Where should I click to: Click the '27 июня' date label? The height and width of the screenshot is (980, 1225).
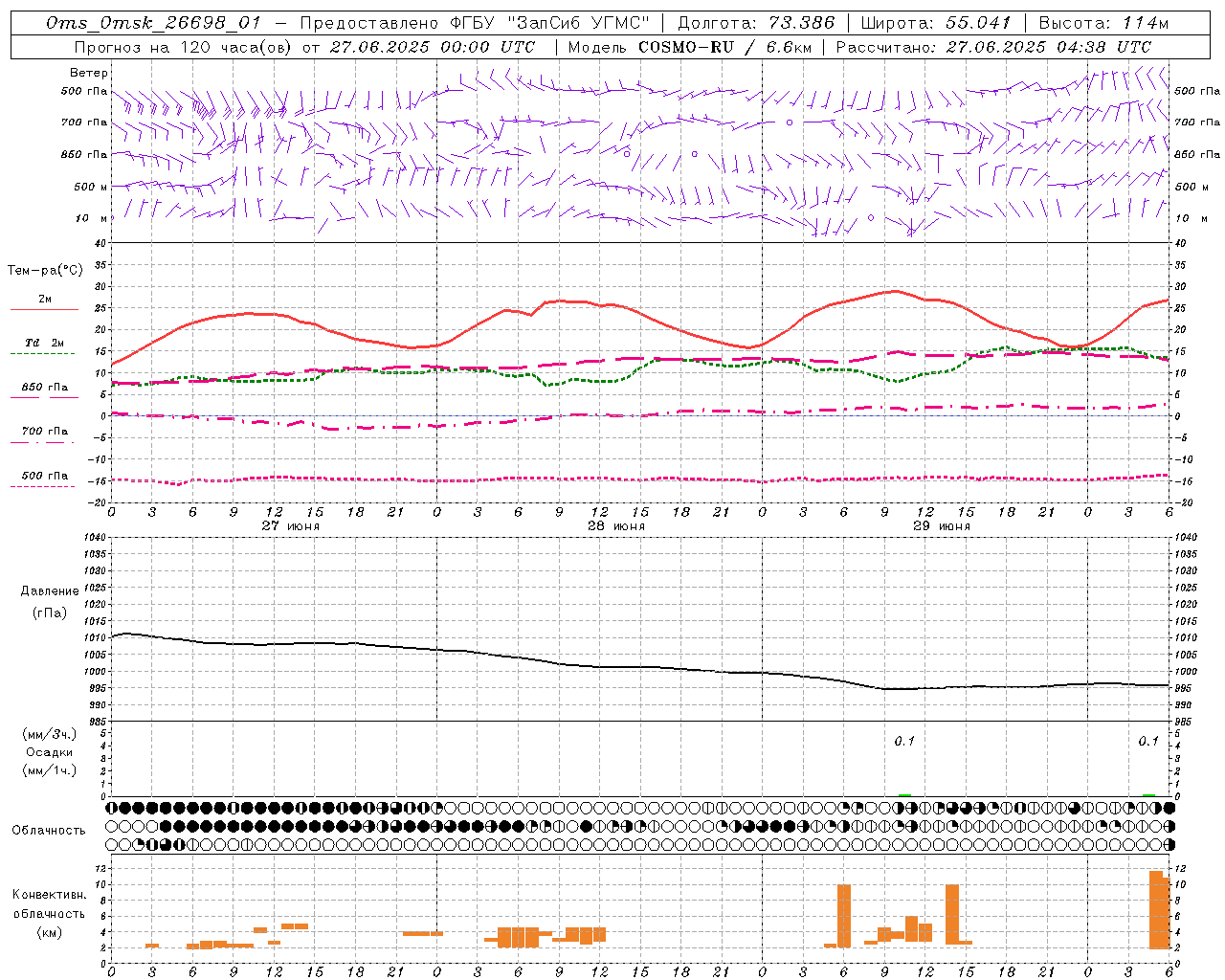pos(291,526)
